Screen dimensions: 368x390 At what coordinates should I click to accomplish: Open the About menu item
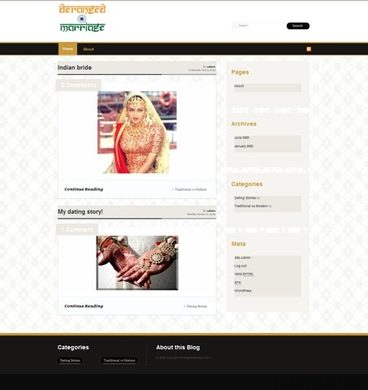tap(88, 49)
